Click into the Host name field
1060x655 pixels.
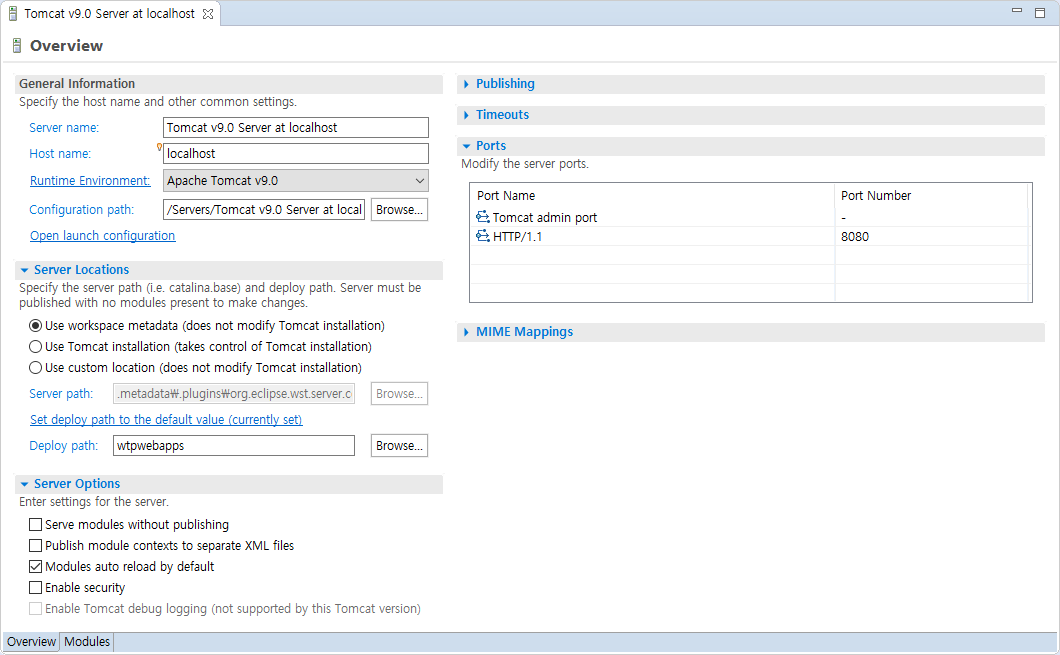pos(295,153)
